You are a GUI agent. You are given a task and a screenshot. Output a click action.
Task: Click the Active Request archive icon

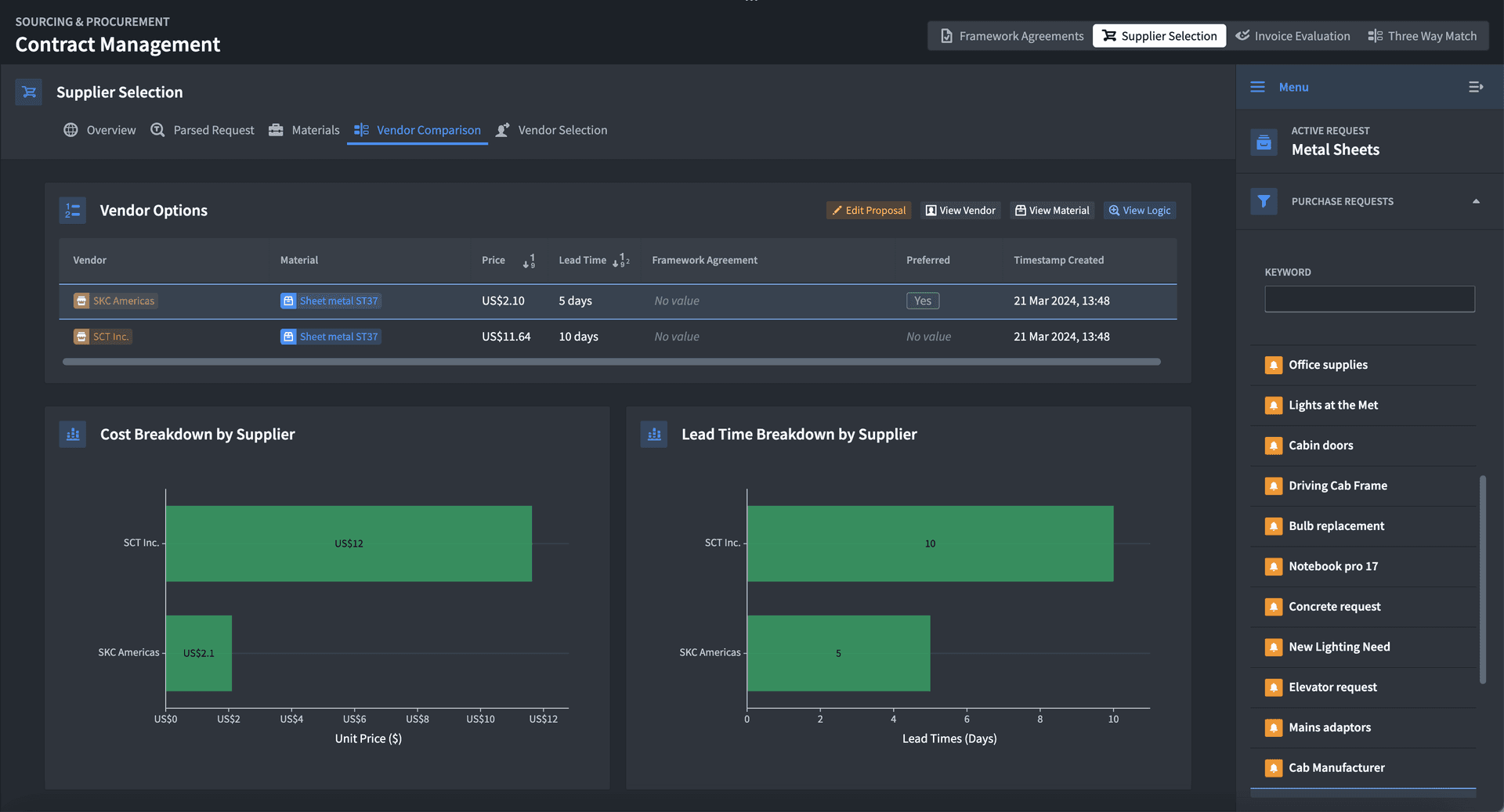(x=1264, y=142)
